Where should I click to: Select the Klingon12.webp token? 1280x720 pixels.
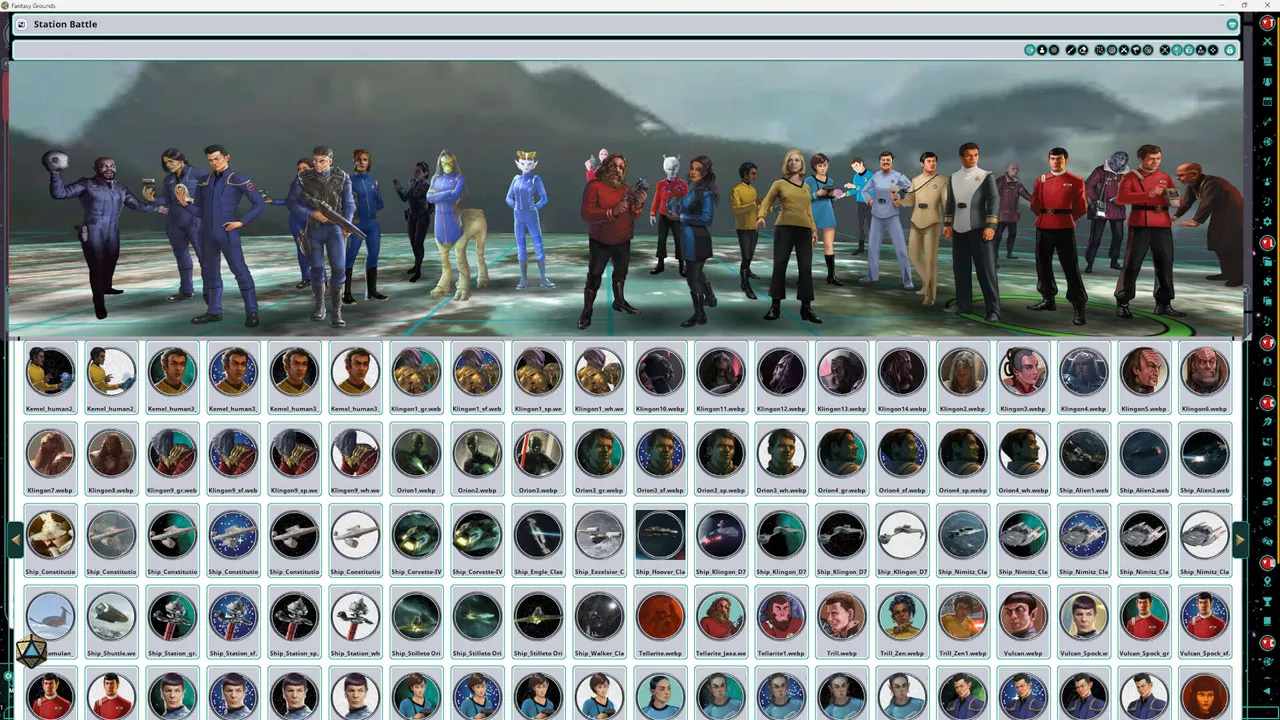[781, 378]
